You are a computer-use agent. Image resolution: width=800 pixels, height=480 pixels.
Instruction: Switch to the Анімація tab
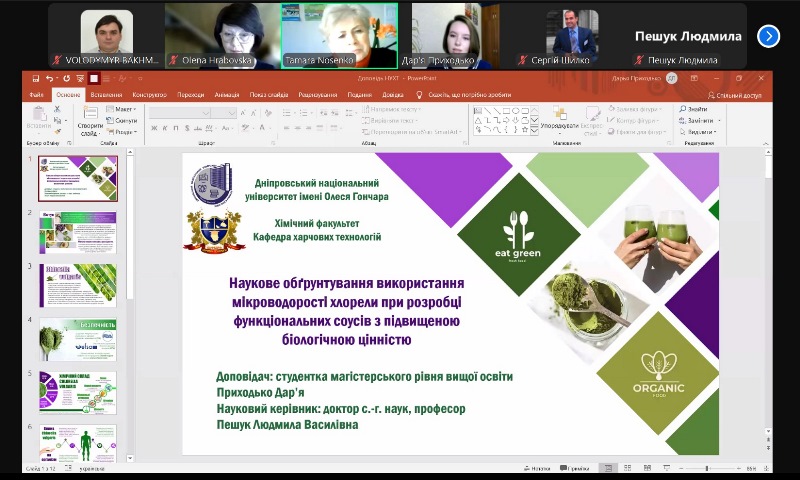click(227, 95)
